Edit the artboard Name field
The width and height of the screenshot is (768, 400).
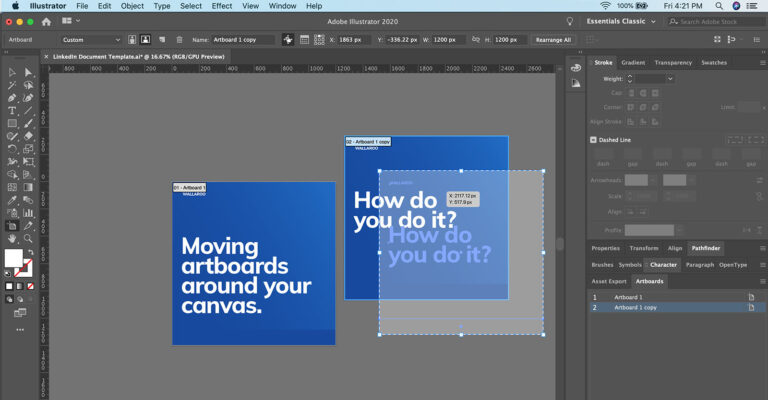click(x=242, y=40)
